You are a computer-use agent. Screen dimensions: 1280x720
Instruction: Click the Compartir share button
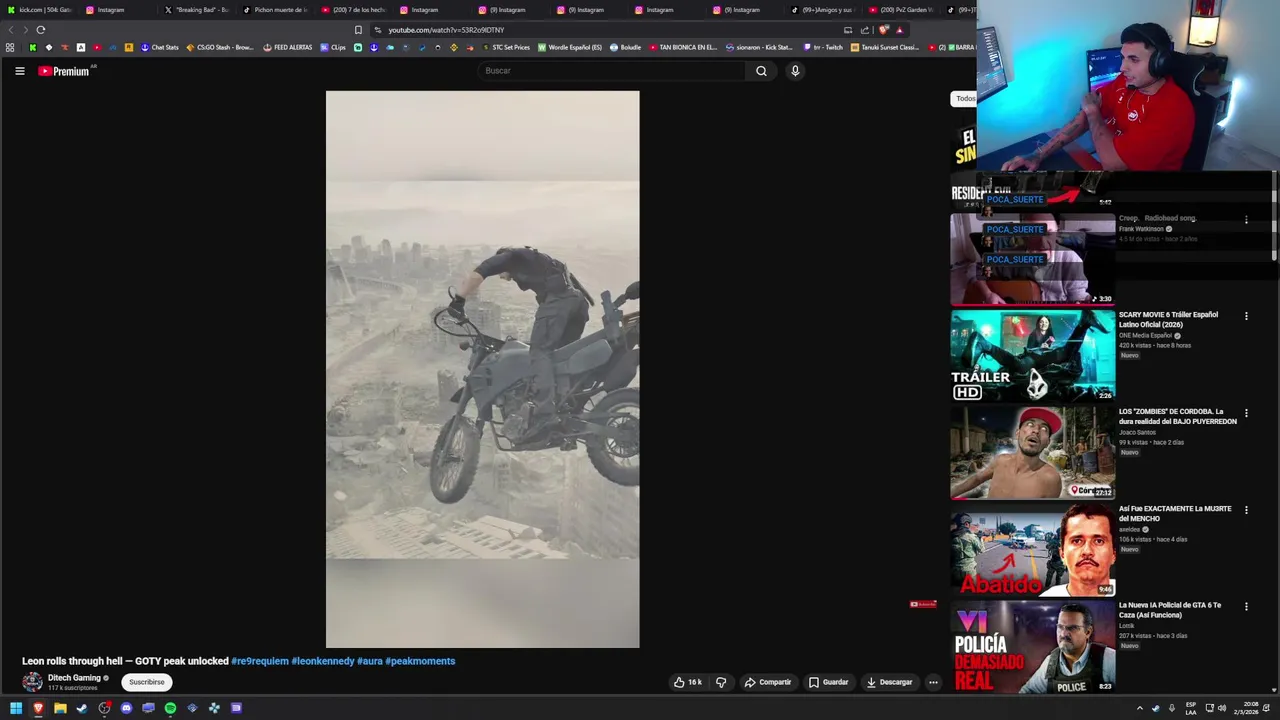(768, 682)
